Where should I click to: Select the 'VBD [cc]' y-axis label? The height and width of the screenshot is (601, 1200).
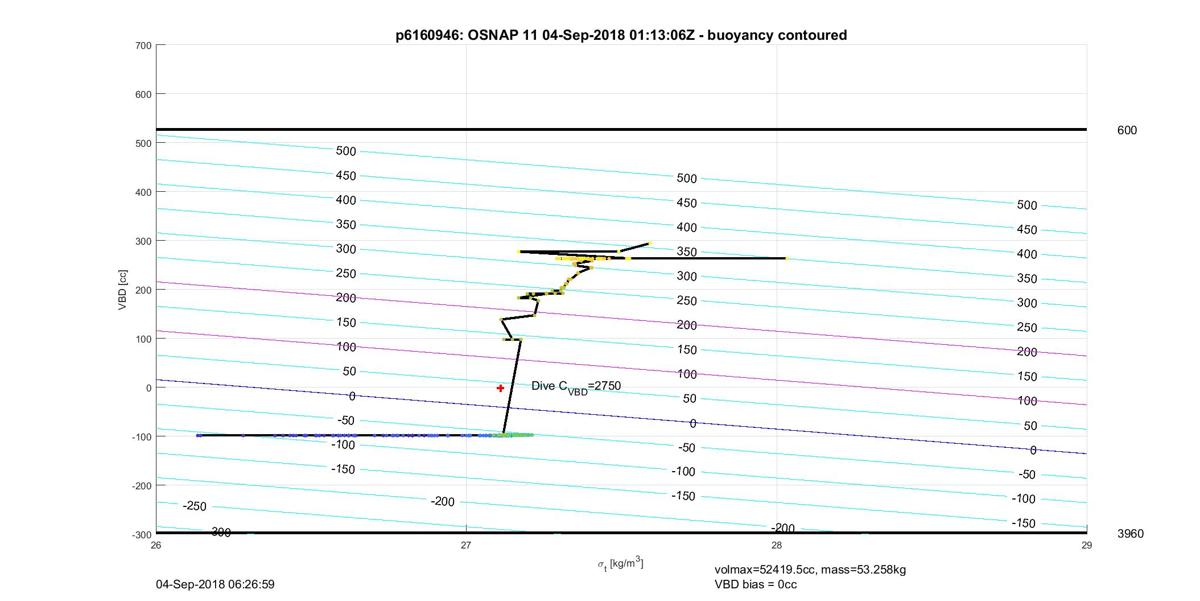[x=123, y=288]
